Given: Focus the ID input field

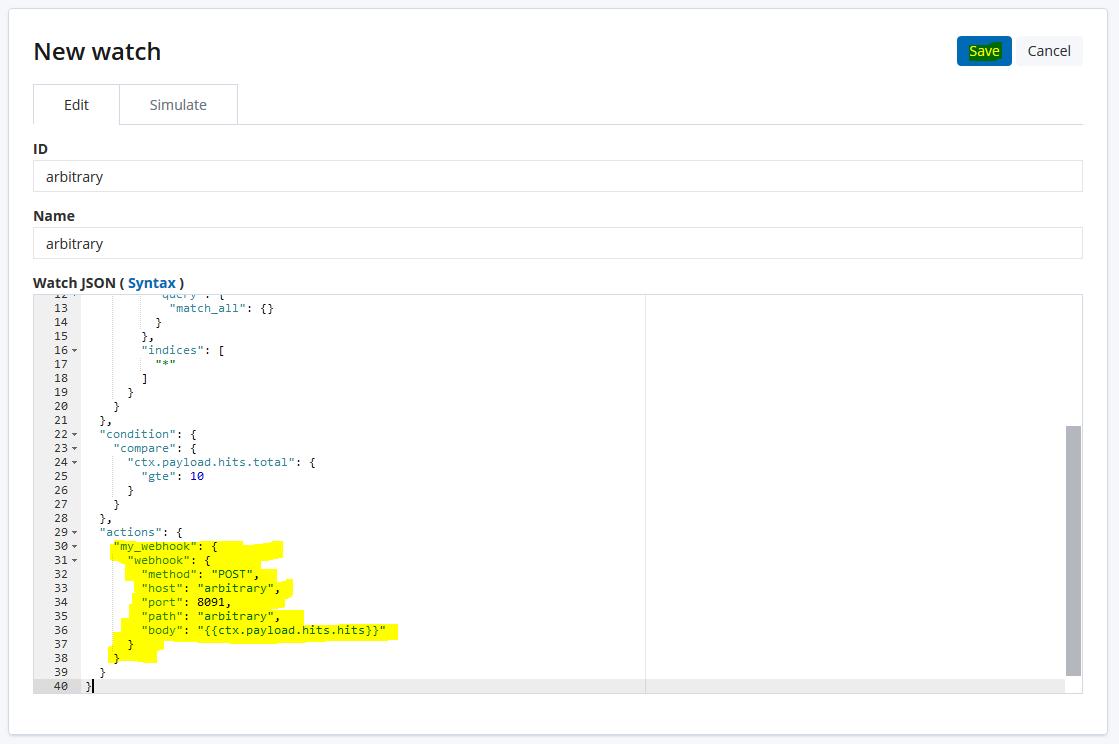Looking at the screenshot, I should pos(557,176).
